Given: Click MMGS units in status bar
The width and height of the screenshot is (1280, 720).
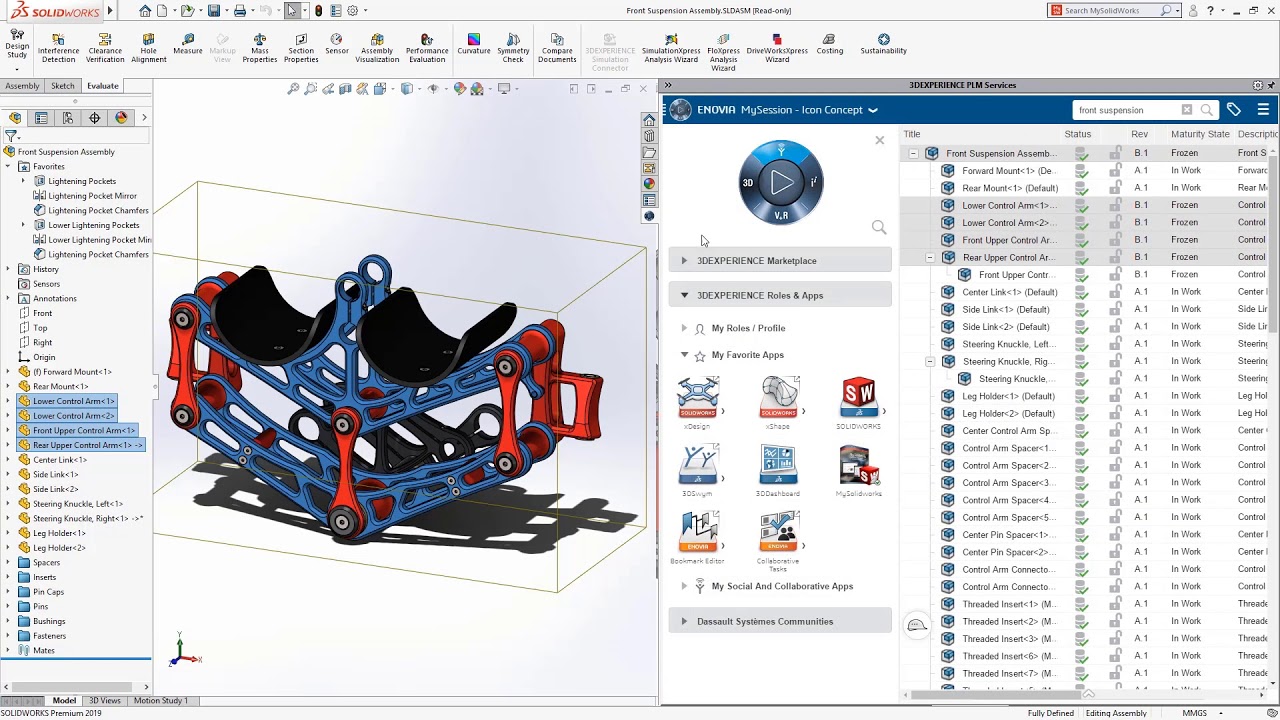Looking at the screenshot, I should (1194, 713).
